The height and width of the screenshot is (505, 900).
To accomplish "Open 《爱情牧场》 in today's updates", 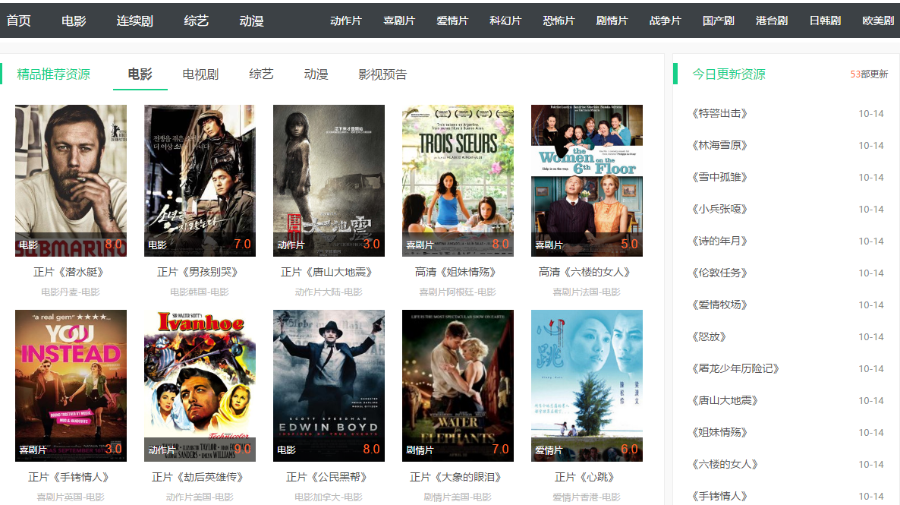I will (720, 305).
